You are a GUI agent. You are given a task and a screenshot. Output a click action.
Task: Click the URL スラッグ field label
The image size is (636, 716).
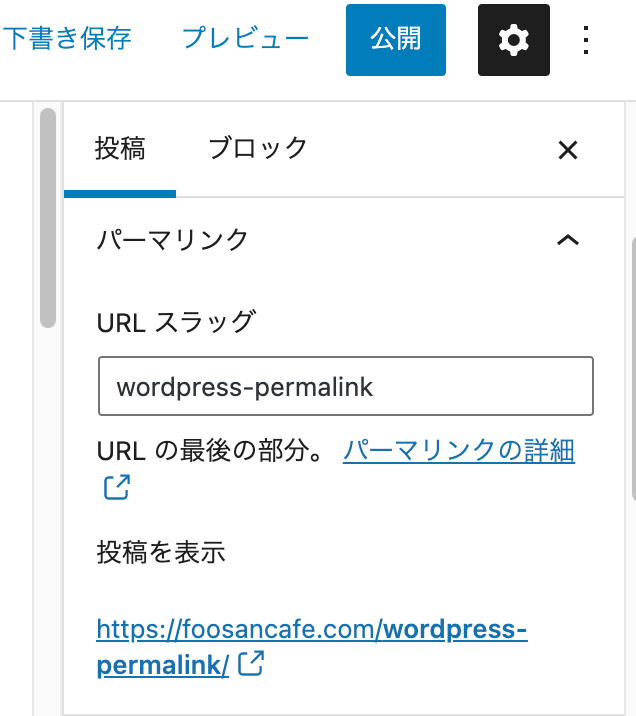(x=175, y=322)
